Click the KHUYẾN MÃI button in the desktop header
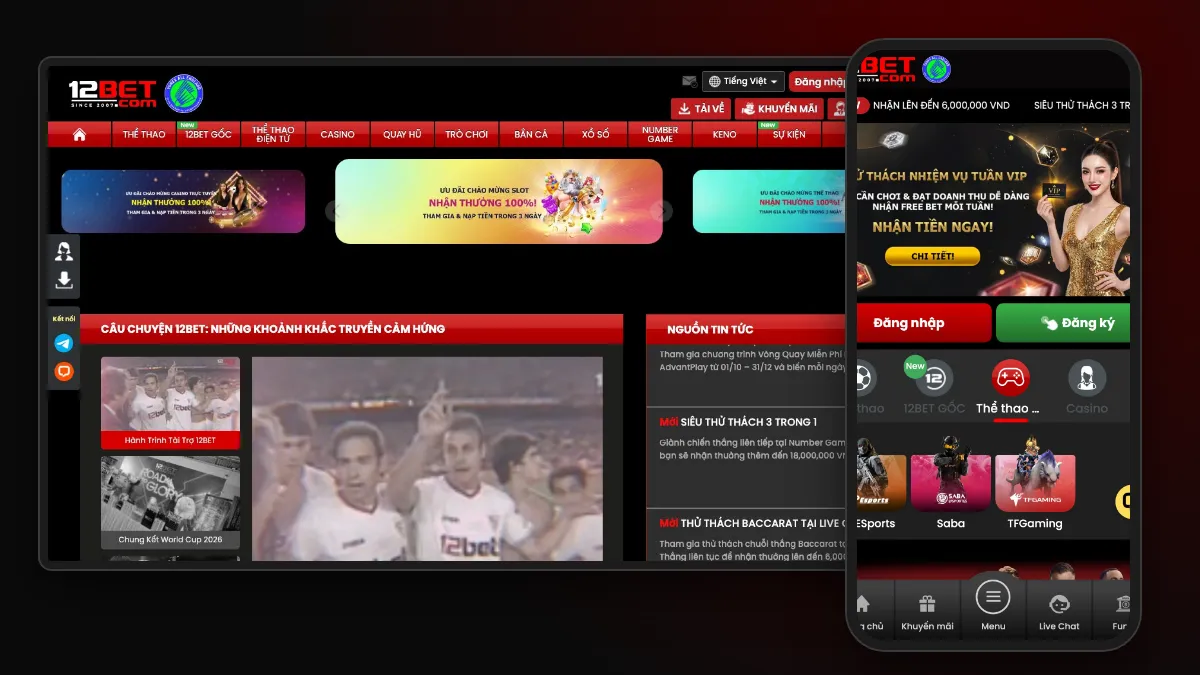 point(779,109)
